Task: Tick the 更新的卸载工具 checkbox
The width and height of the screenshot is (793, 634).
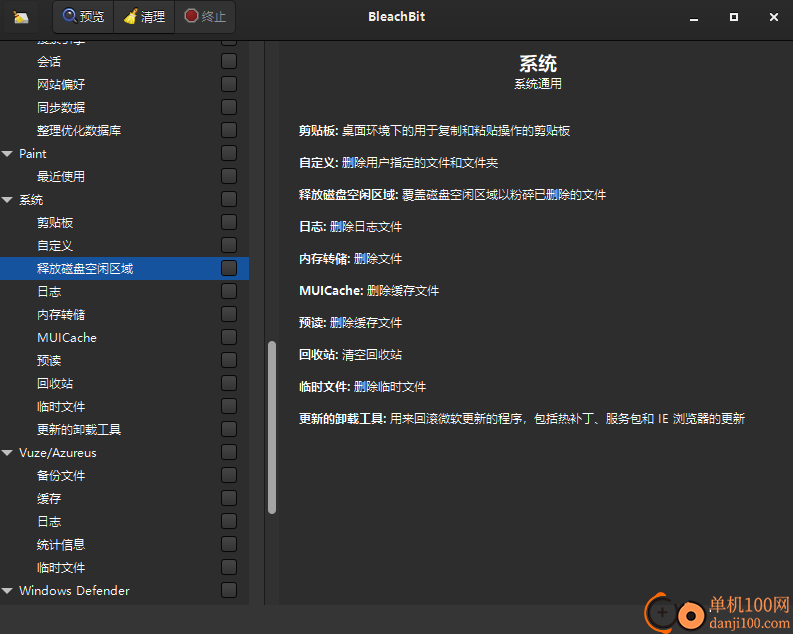Action: click(x=229, y=429)
